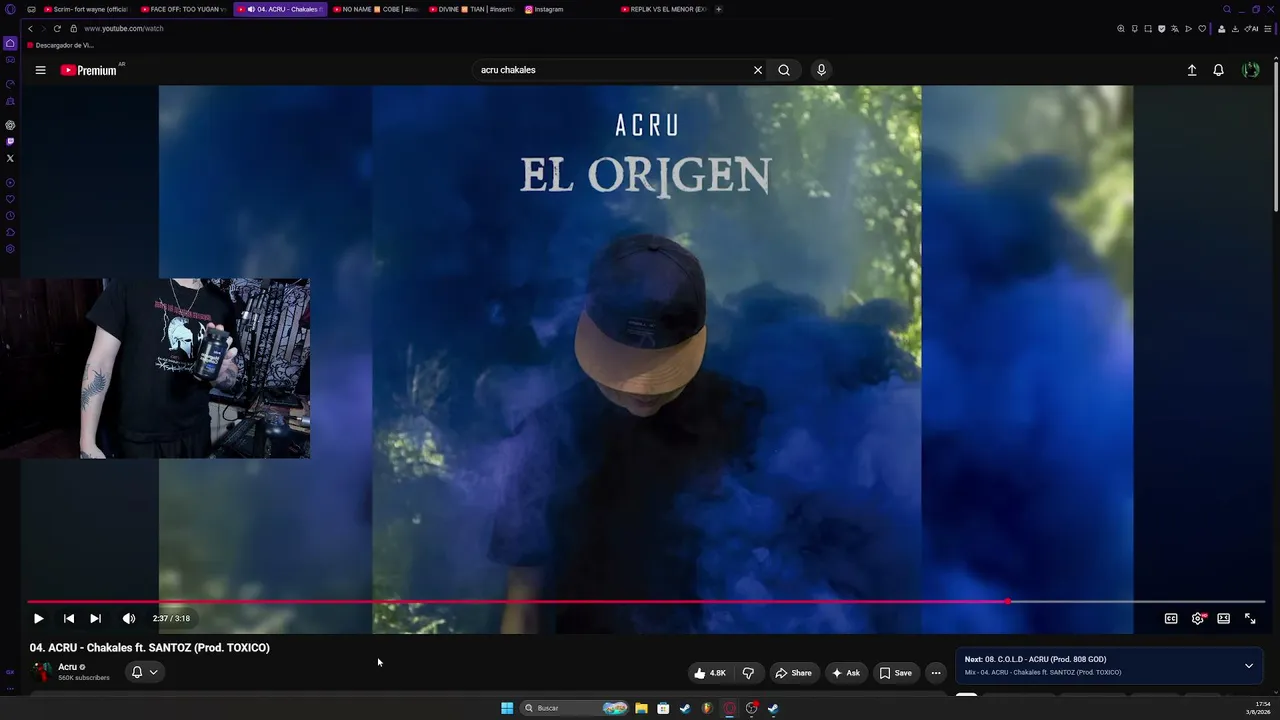Viewport: 1280px width, 720px height.
Task: Open the X (Twitter) sidebar icon
Action: coord(10,158)
